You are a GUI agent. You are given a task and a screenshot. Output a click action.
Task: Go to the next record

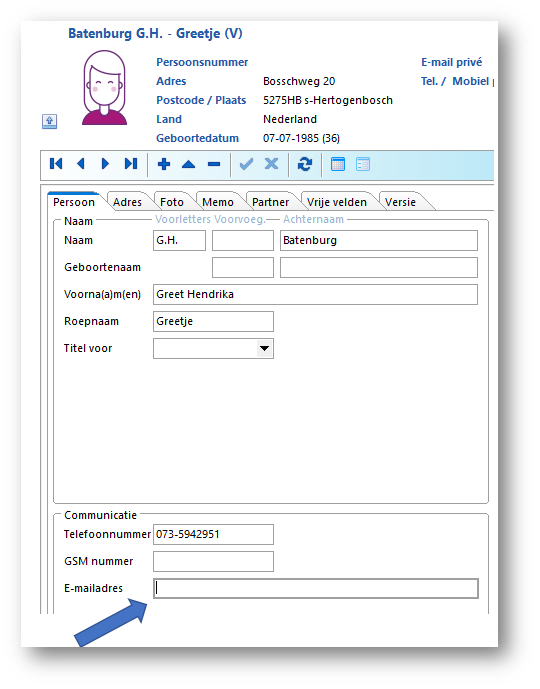coord(105,164)
